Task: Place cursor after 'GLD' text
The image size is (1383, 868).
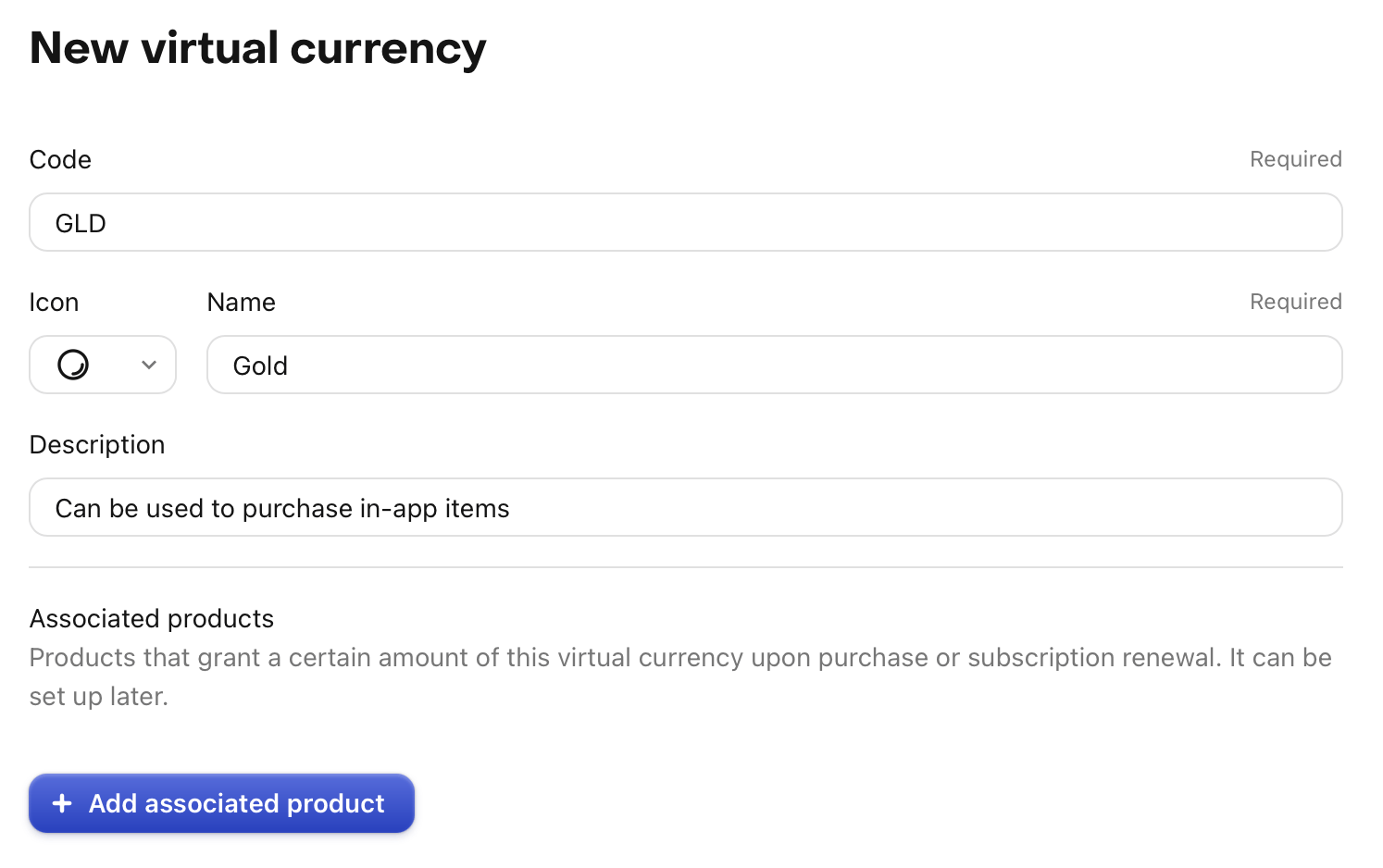Action: tap(108, 224)
